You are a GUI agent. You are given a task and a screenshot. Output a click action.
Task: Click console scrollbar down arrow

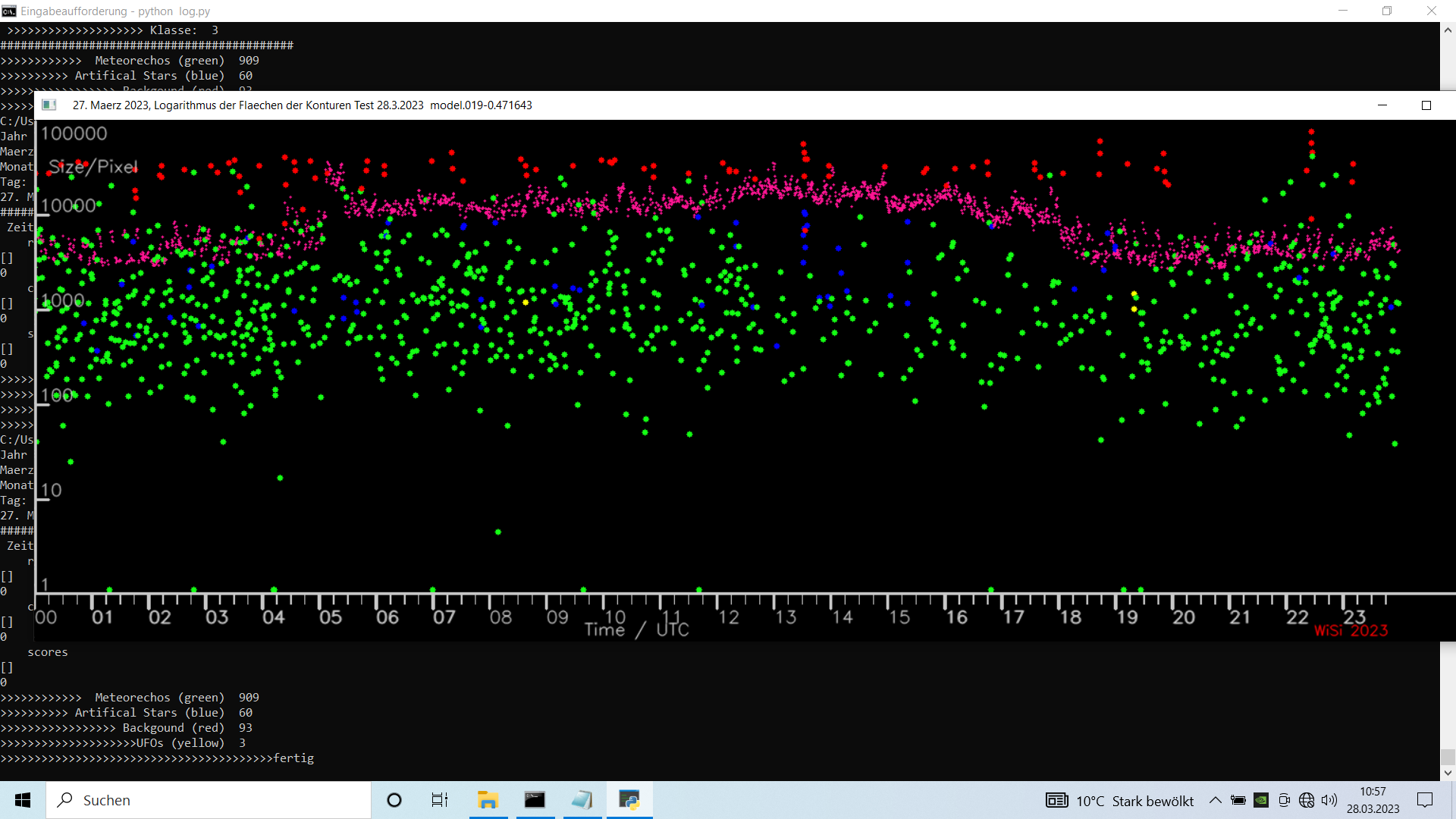click(x=1448, y=773)
